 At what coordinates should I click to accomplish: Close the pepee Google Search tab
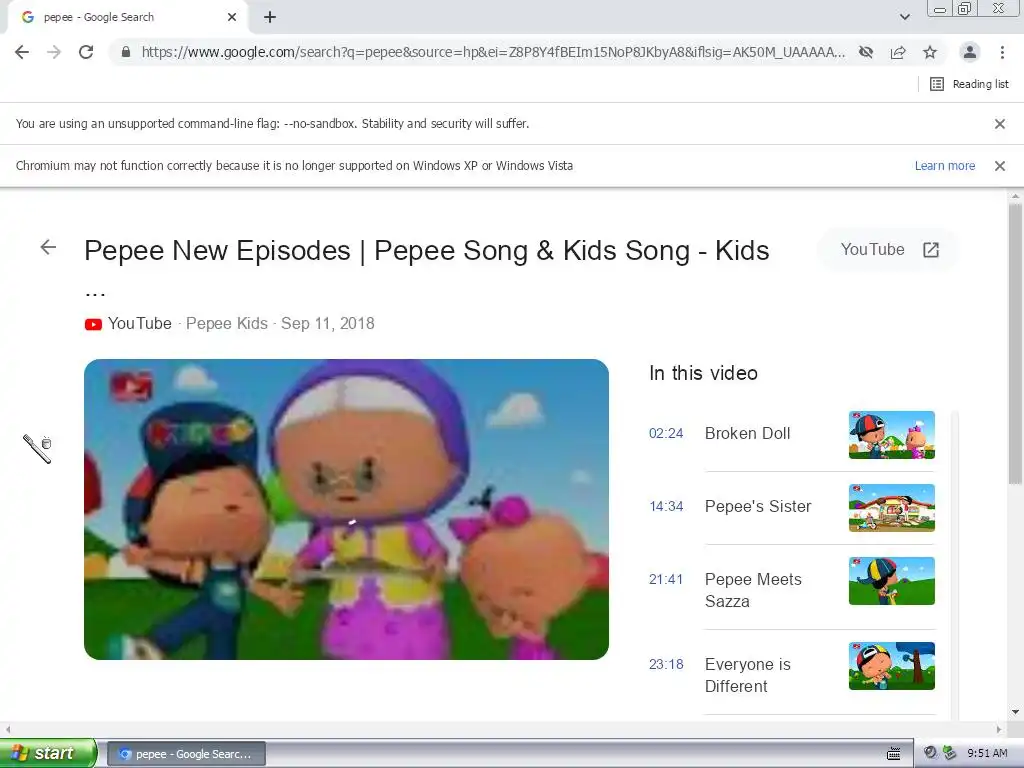232,18
